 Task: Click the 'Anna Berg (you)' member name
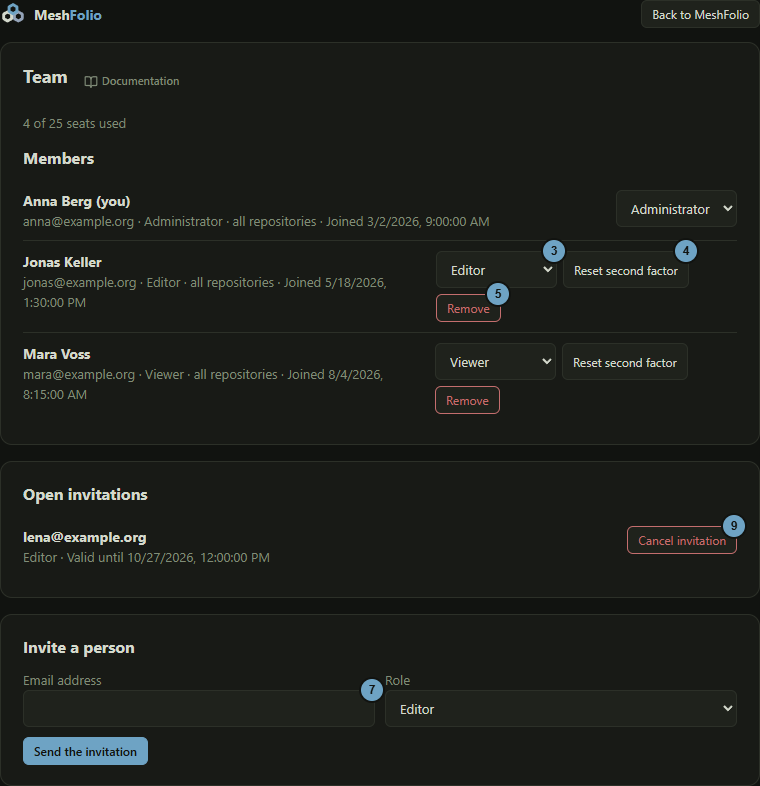tap(77, 201)
